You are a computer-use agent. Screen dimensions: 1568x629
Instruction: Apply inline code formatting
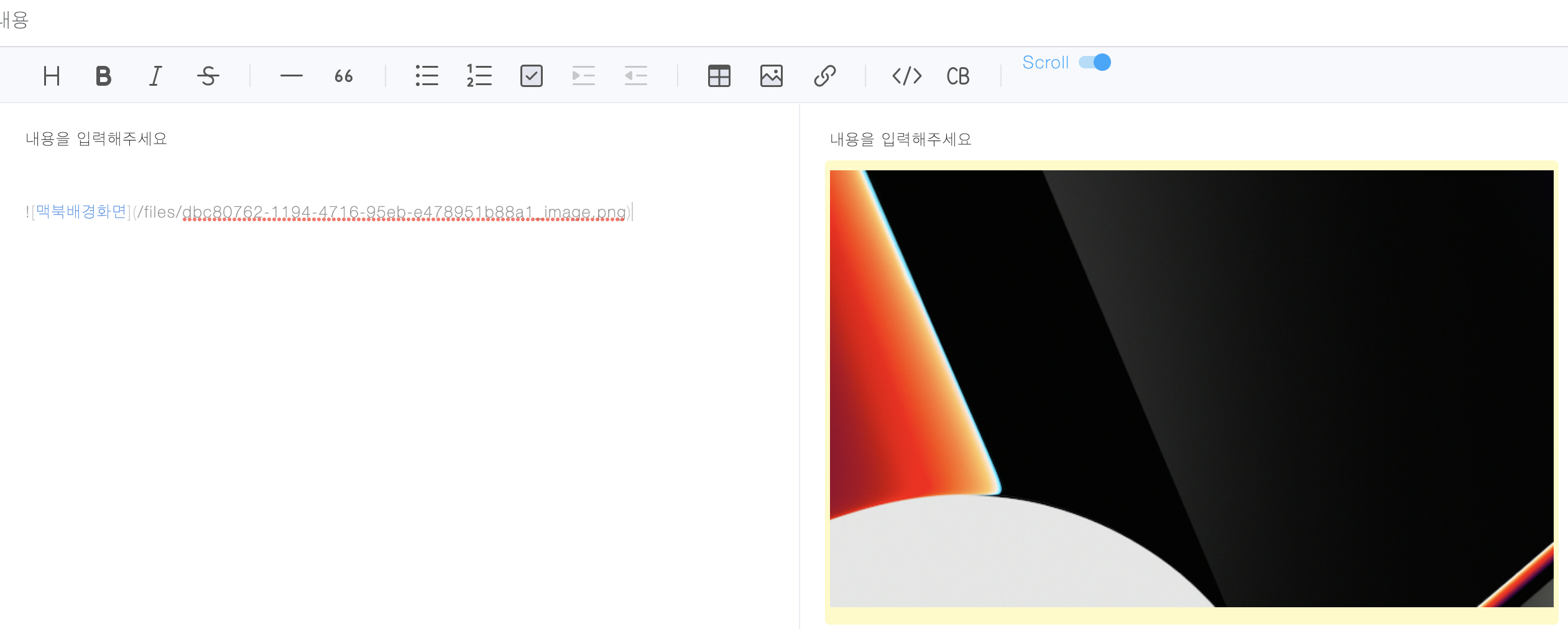[907, 76]
